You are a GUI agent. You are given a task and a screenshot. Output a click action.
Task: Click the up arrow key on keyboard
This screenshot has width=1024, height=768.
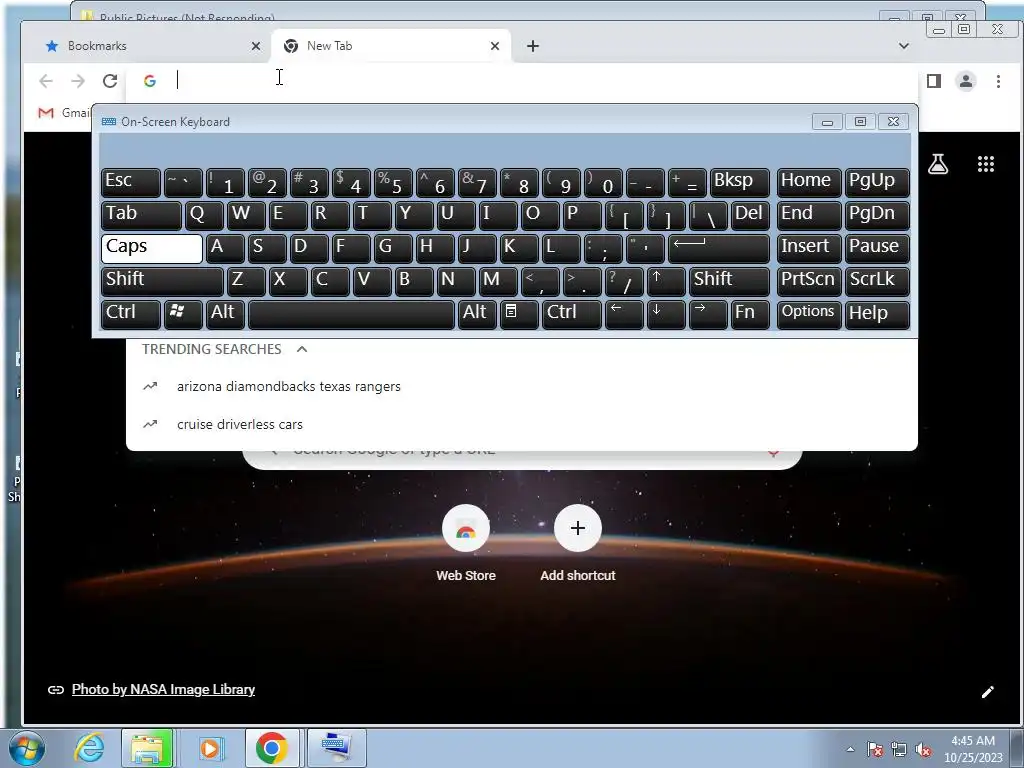pyautogui.click(x=665, y=281)
